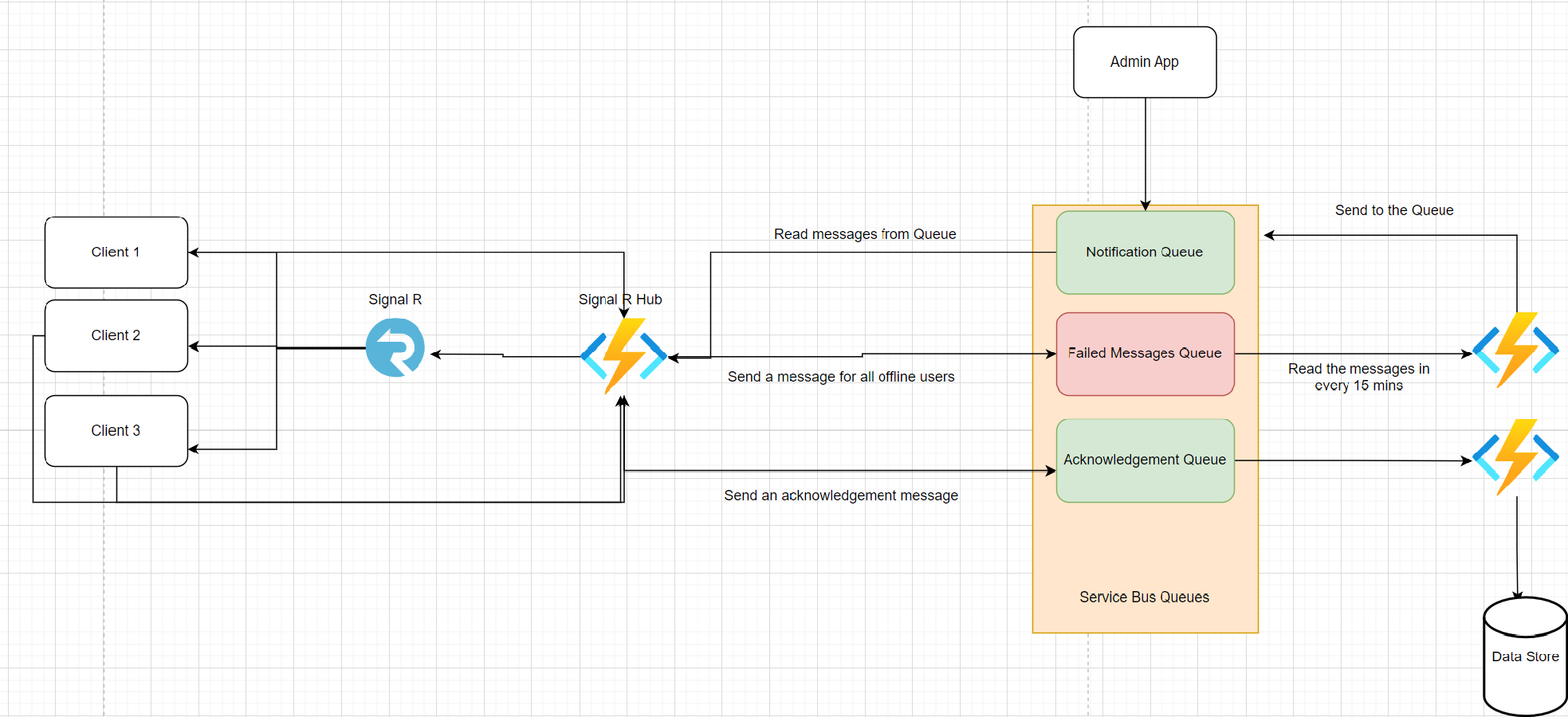Click 'Send a message for all offline users' label
This screenshot has height=717, width=1568.
841,377
